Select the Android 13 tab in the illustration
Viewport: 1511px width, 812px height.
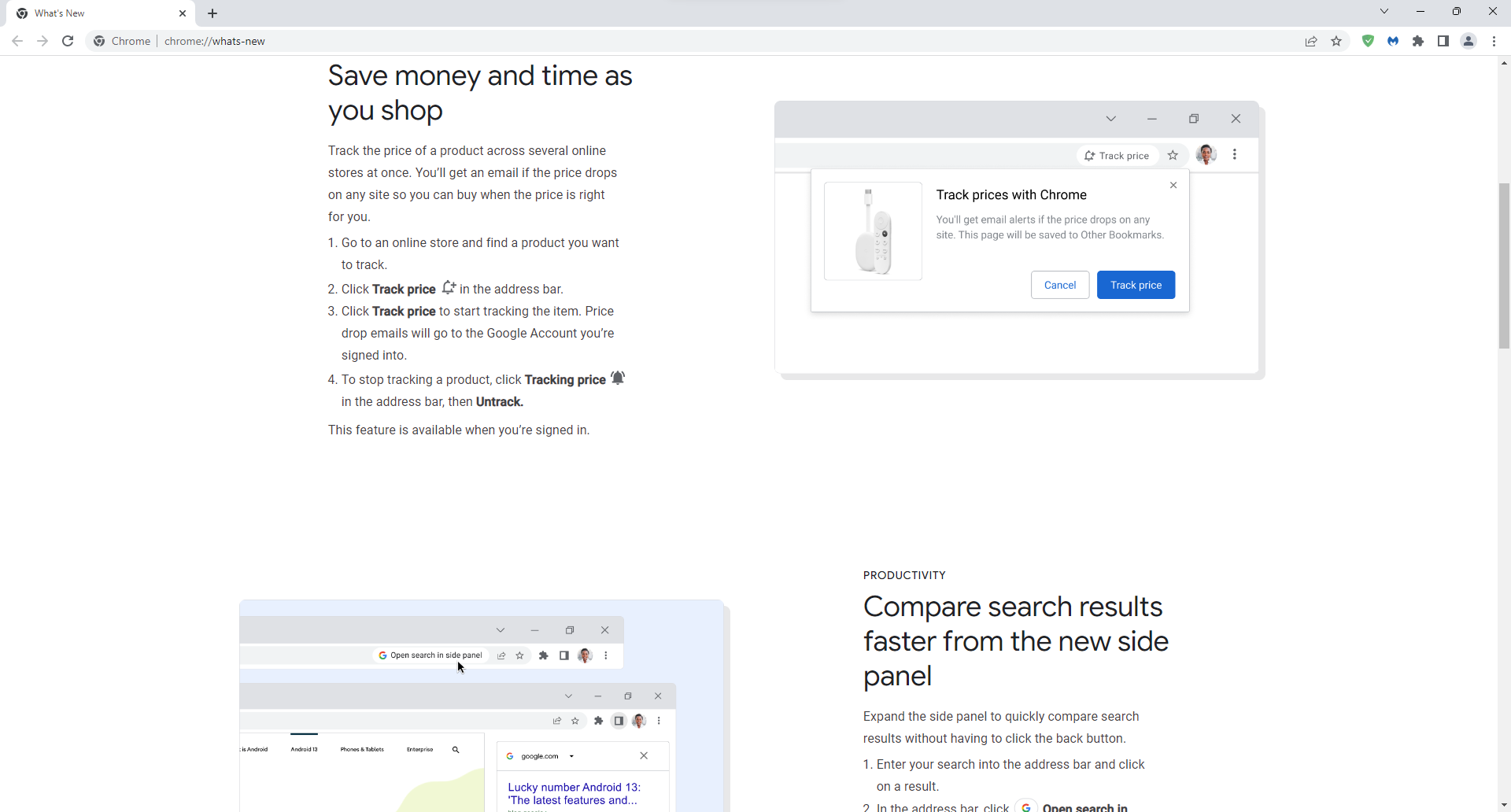304,749
